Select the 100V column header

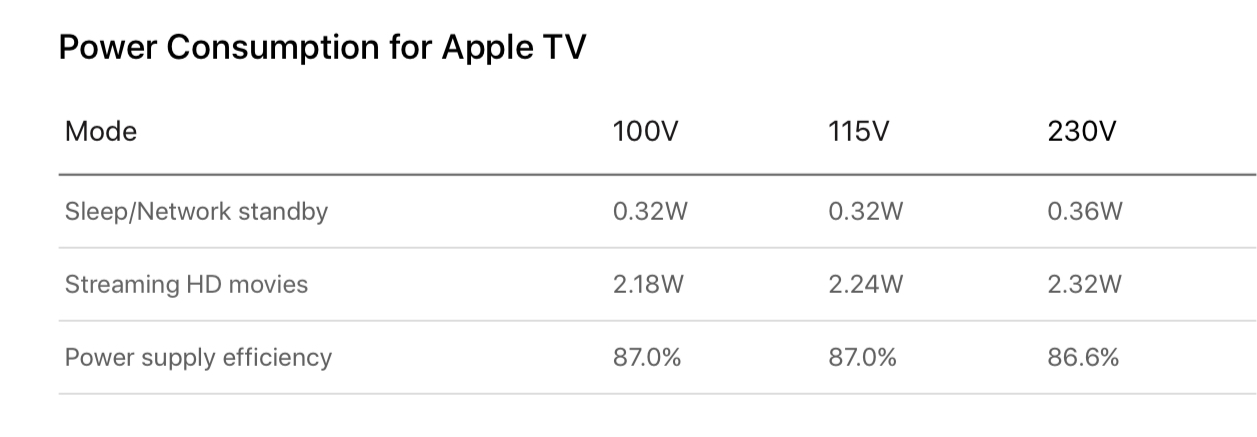[x=644, y=131]
